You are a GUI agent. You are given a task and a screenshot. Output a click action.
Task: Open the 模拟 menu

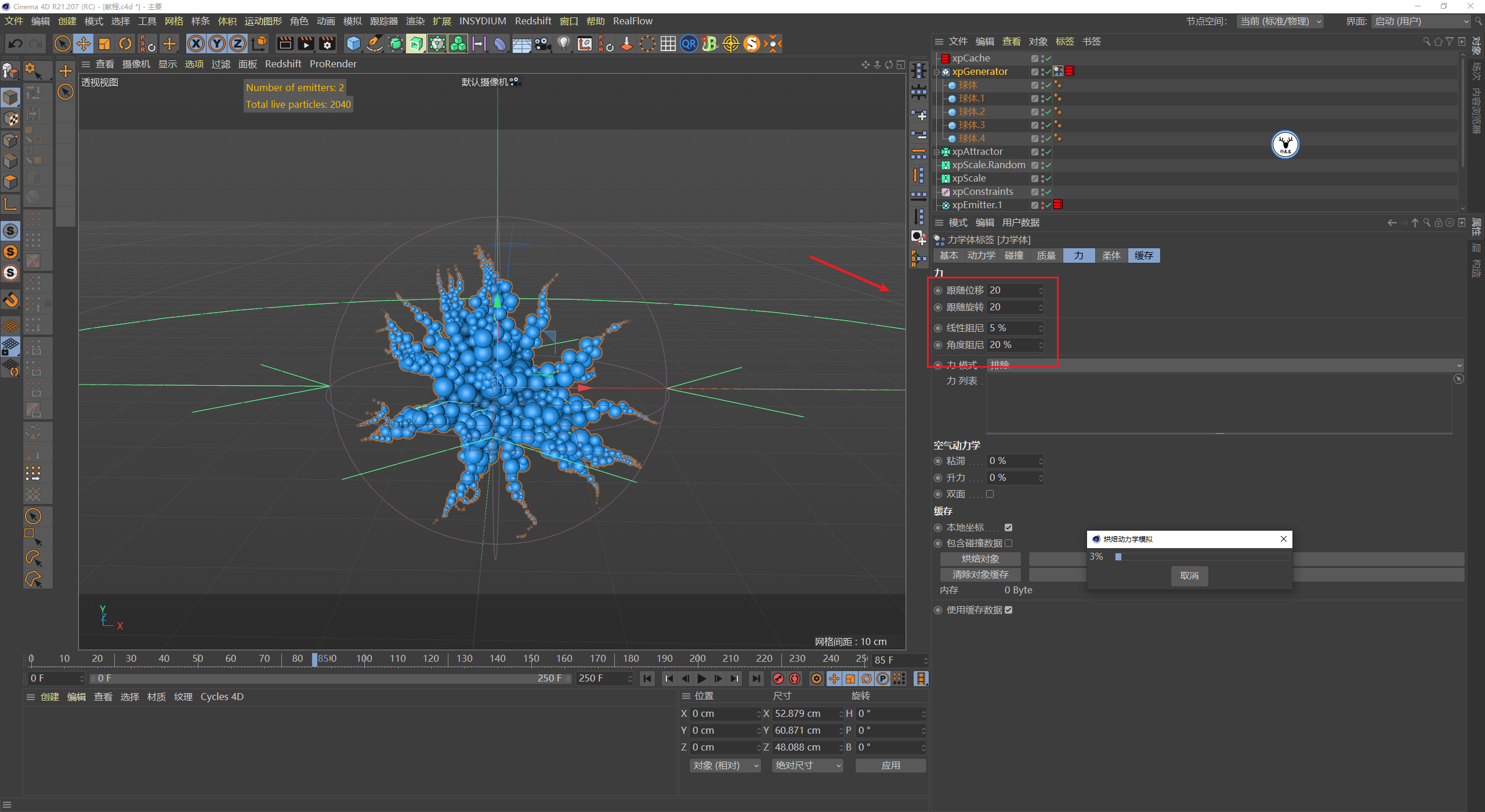click(353, 21)
